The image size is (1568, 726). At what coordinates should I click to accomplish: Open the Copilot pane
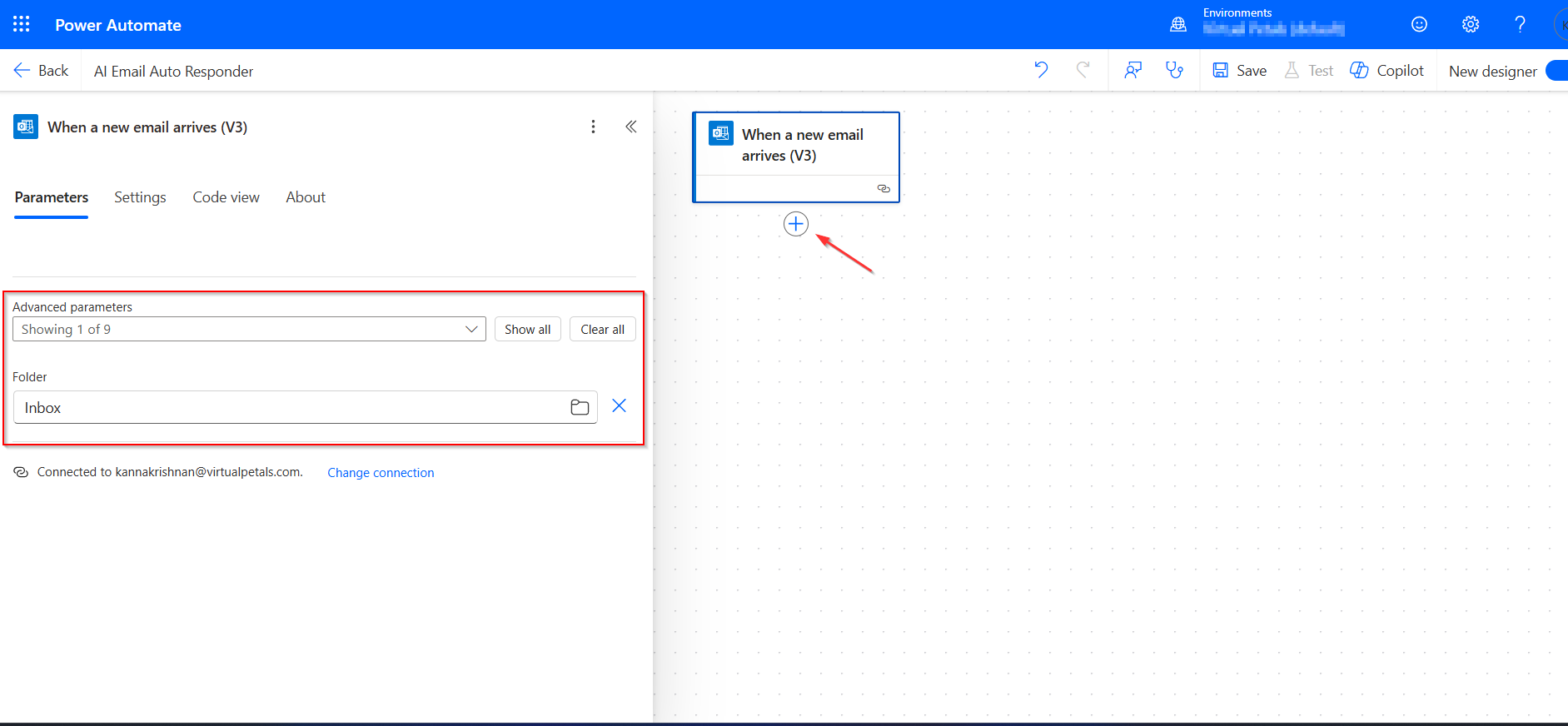[1386, 71]
